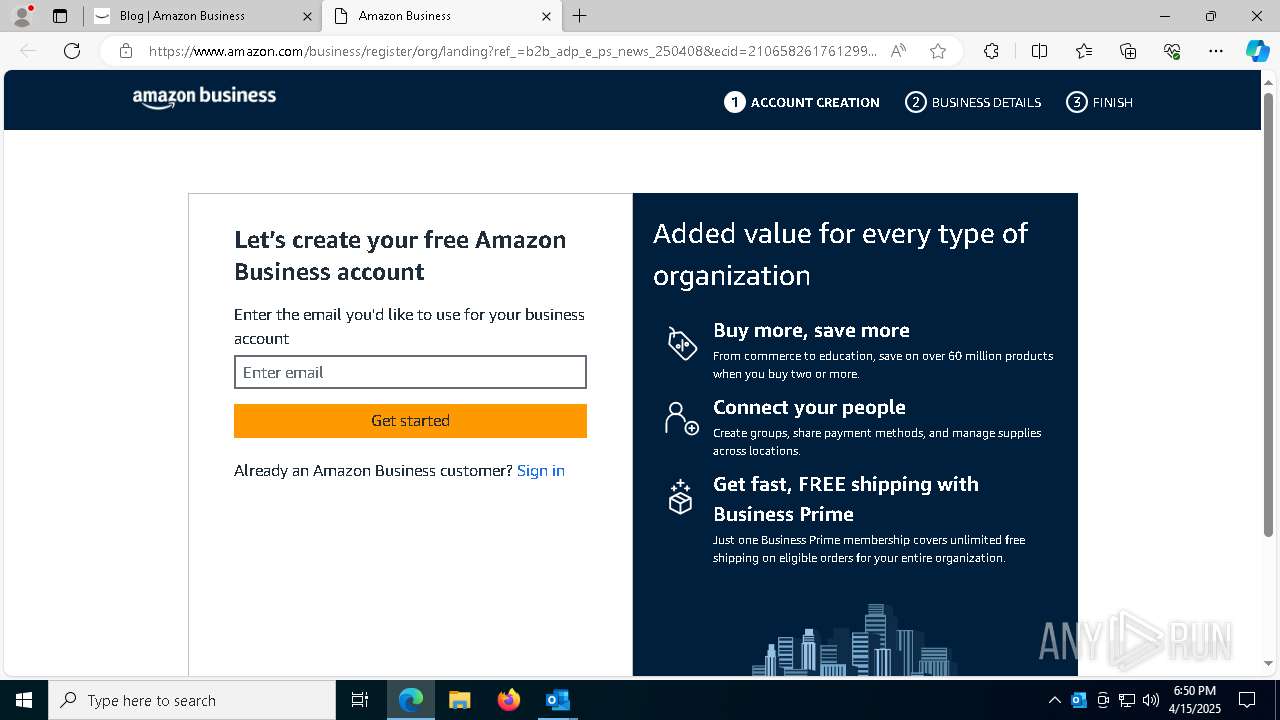This screenshot has height=720, width=1280.
Task: Open browser Extensions puzzle icon
Action: (x=991, y=51)
